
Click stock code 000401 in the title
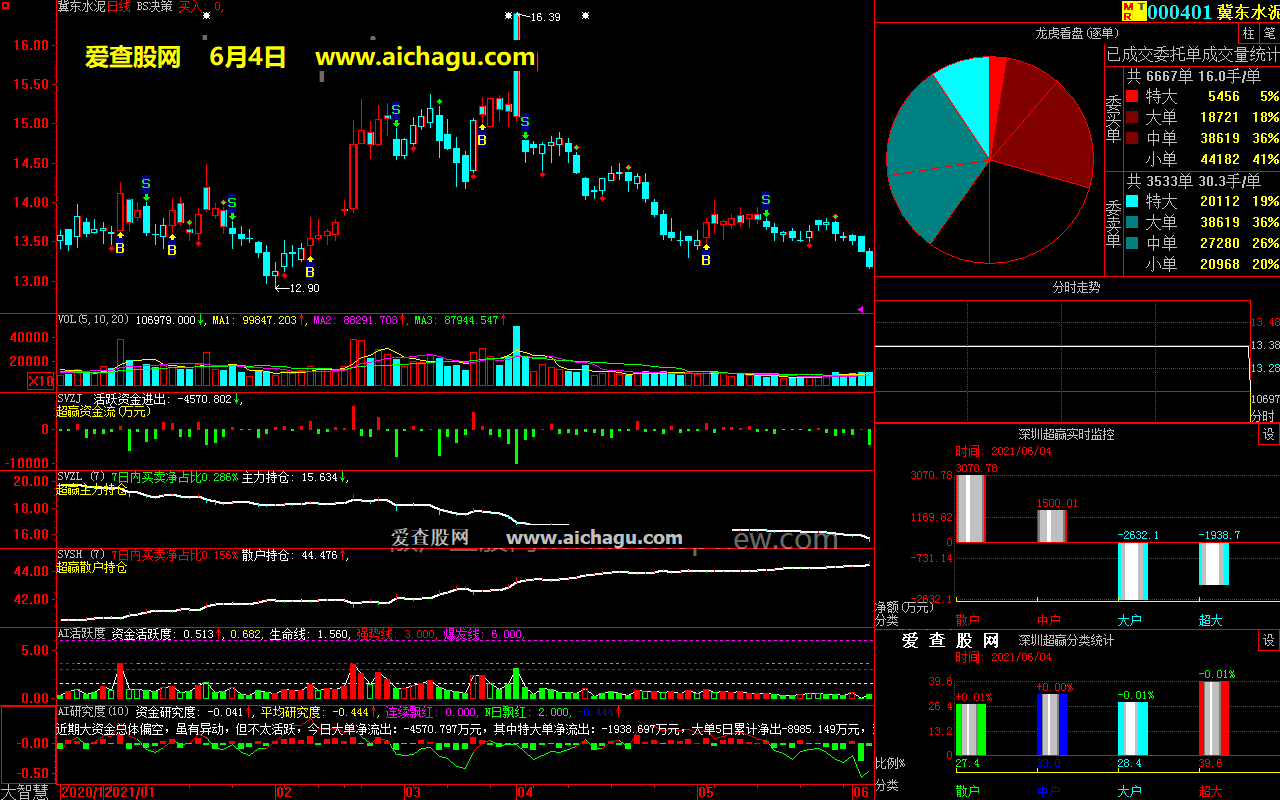(x=1180, y=12)
